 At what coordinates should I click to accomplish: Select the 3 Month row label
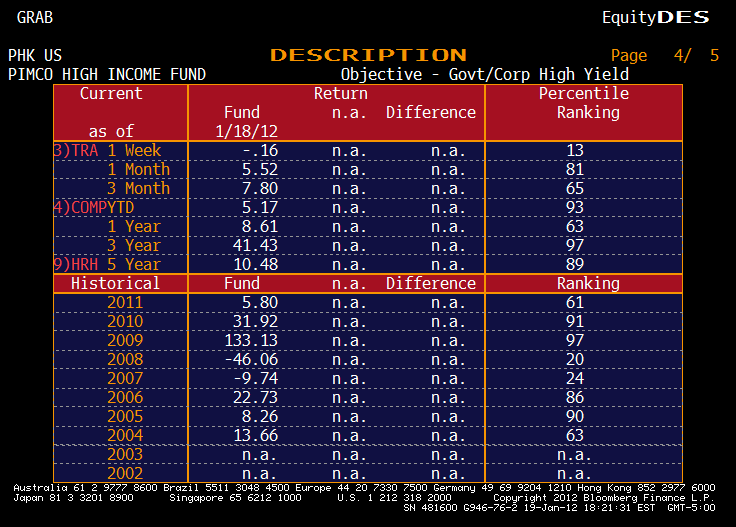[x=138, y=189]
